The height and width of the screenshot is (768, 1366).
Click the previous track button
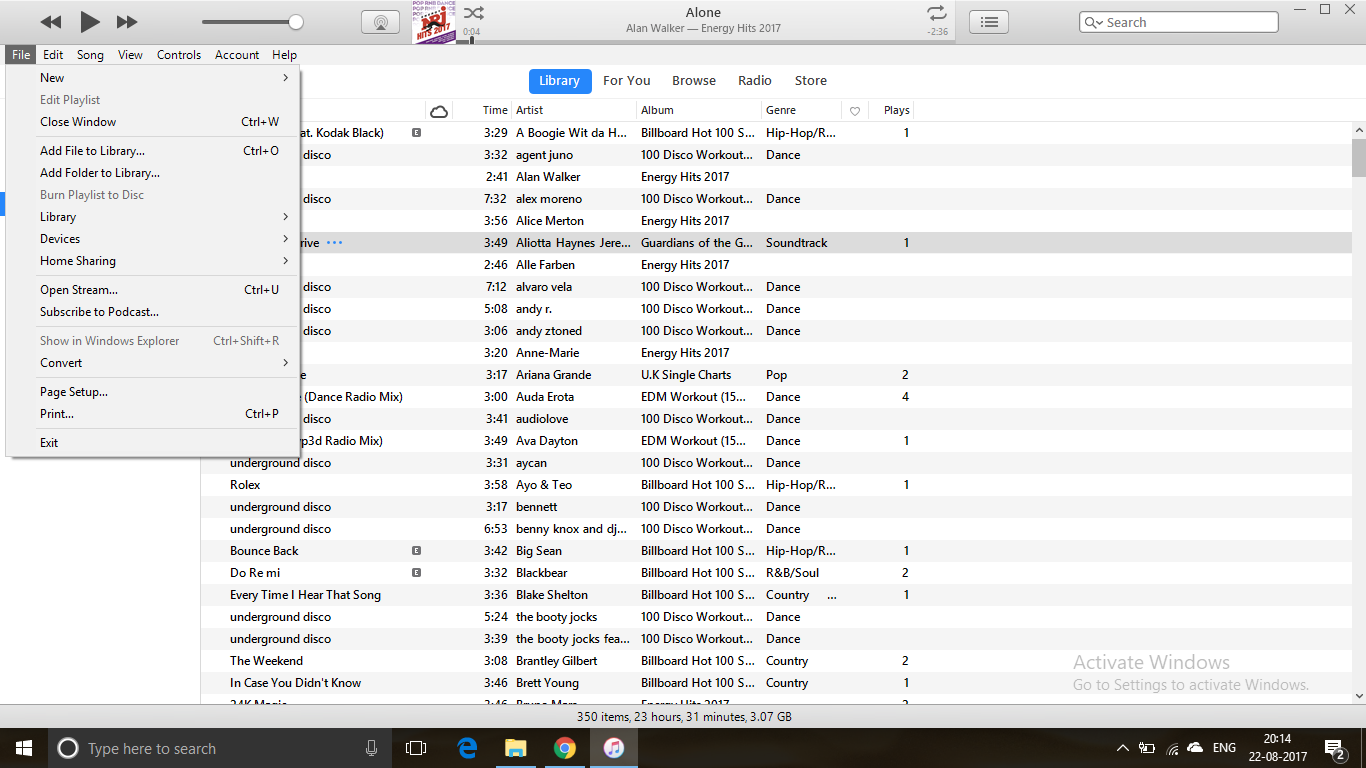coord(51,22)
